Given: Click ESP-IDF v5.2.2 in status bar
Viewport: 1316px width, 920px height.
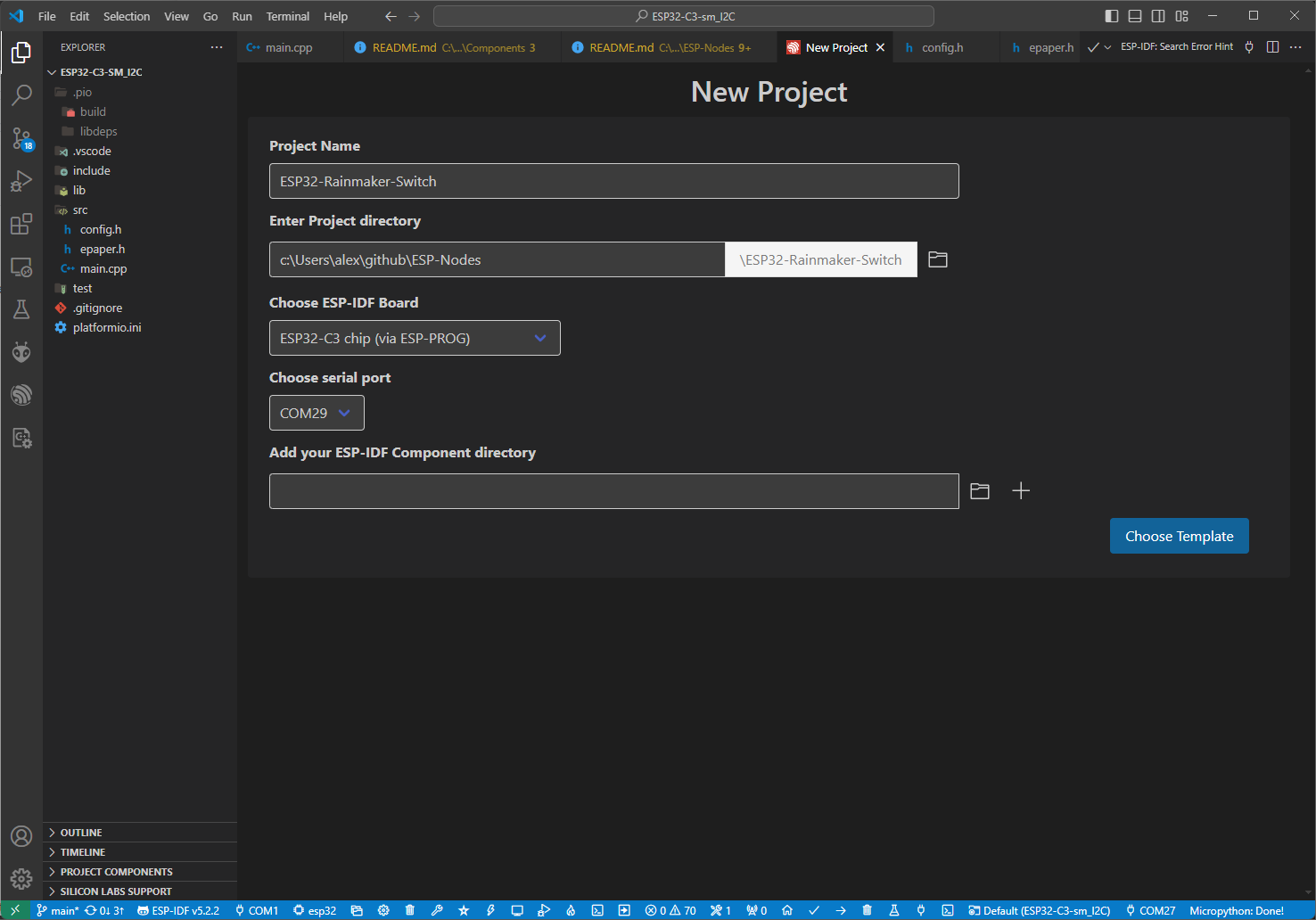Looking at the screenshot, I should (178, 910).
